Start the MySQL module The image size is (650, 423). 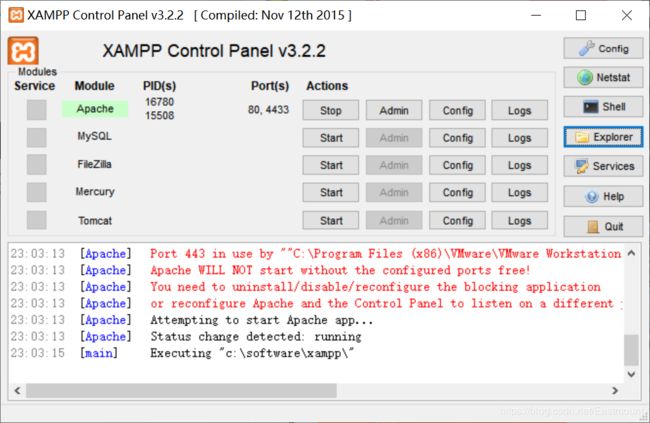tap(330, 138)
